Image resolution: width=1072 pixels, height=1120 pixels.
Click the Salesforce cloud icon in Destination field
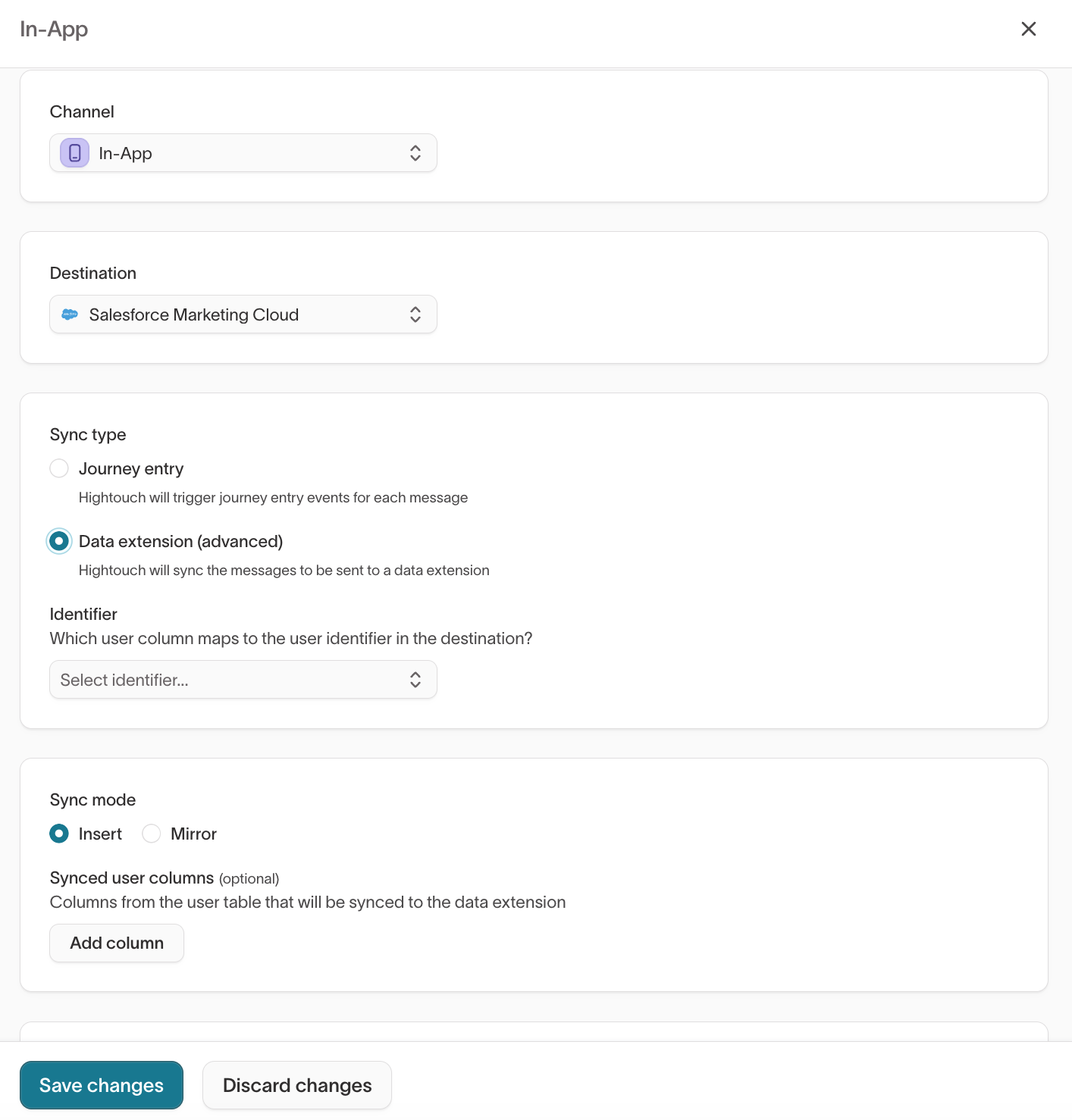[x=70, y=314]
